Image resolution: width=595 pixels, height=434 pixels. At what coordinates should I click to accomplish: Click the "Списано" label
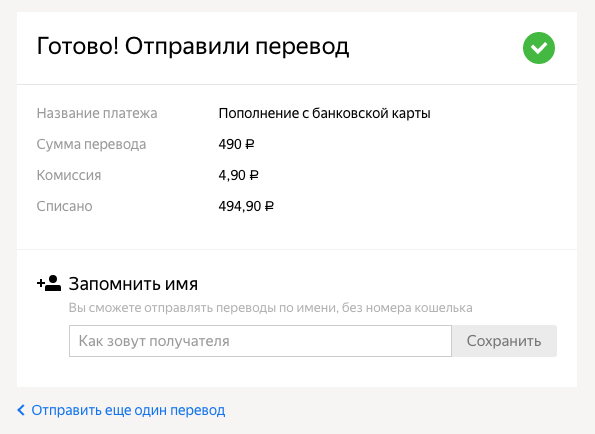coord(64,206)
